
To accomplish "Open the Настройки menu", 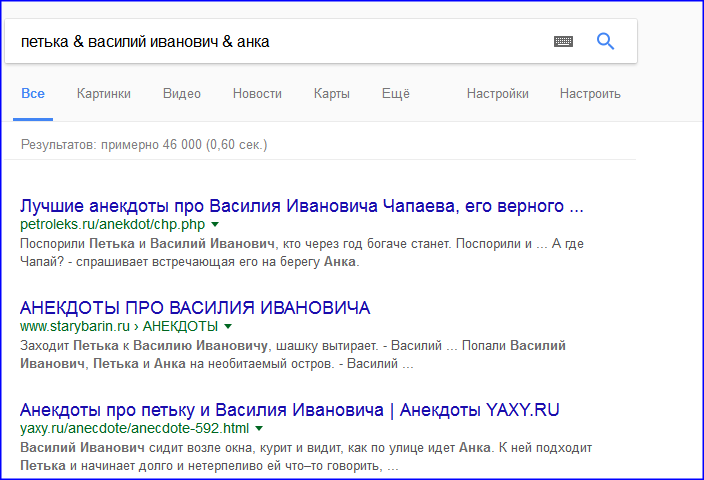I will tap(497, 94).
